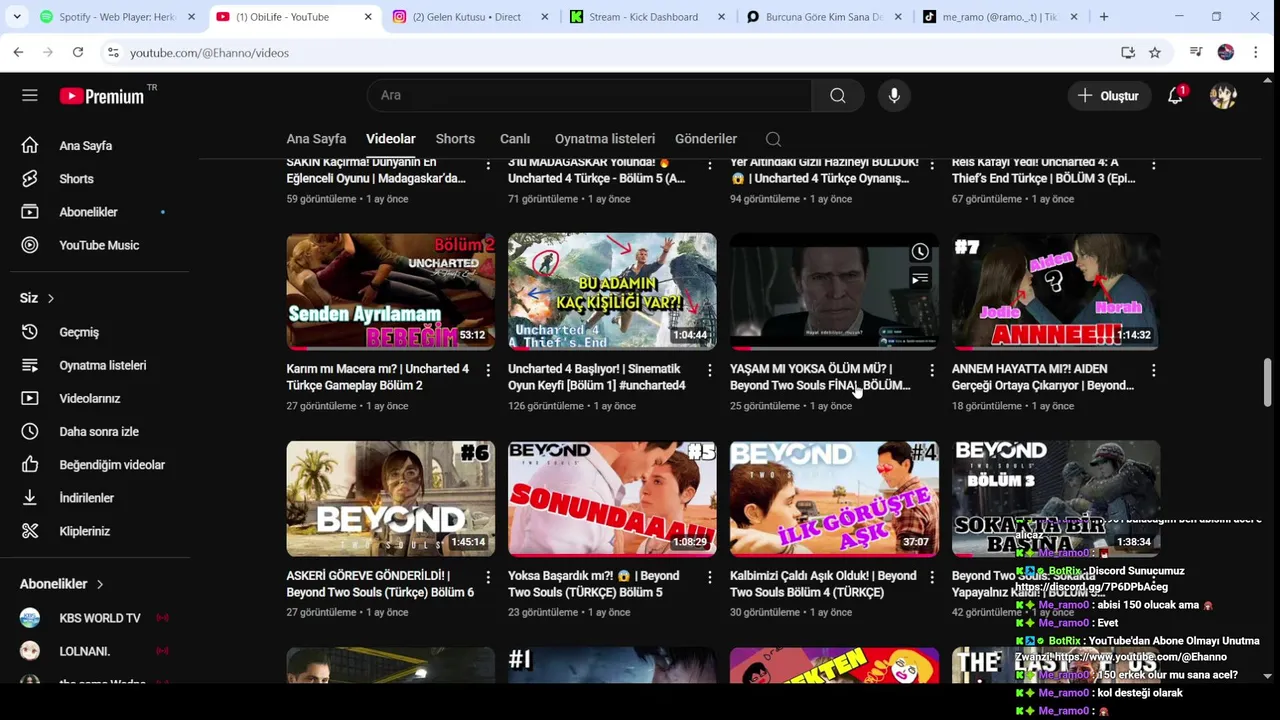
Task: Open the Oynatma listeleri channel tab
Action: pos(605,139)
